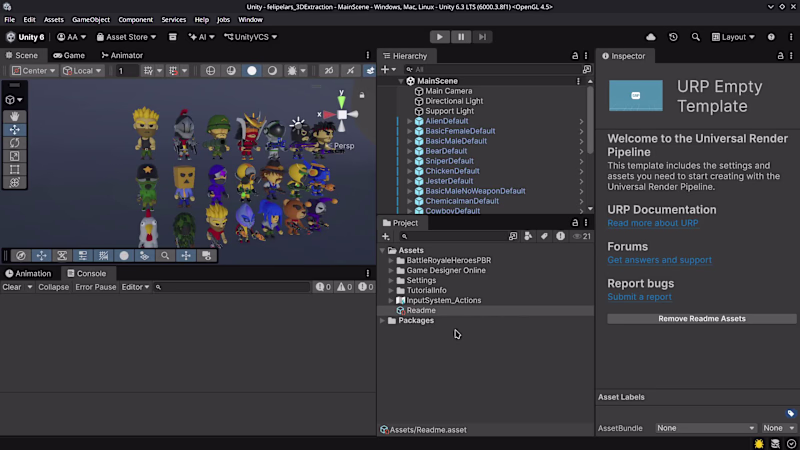Toggle the Hierarchy panel lock
The image size is (800, 450).
click(575, 56)
